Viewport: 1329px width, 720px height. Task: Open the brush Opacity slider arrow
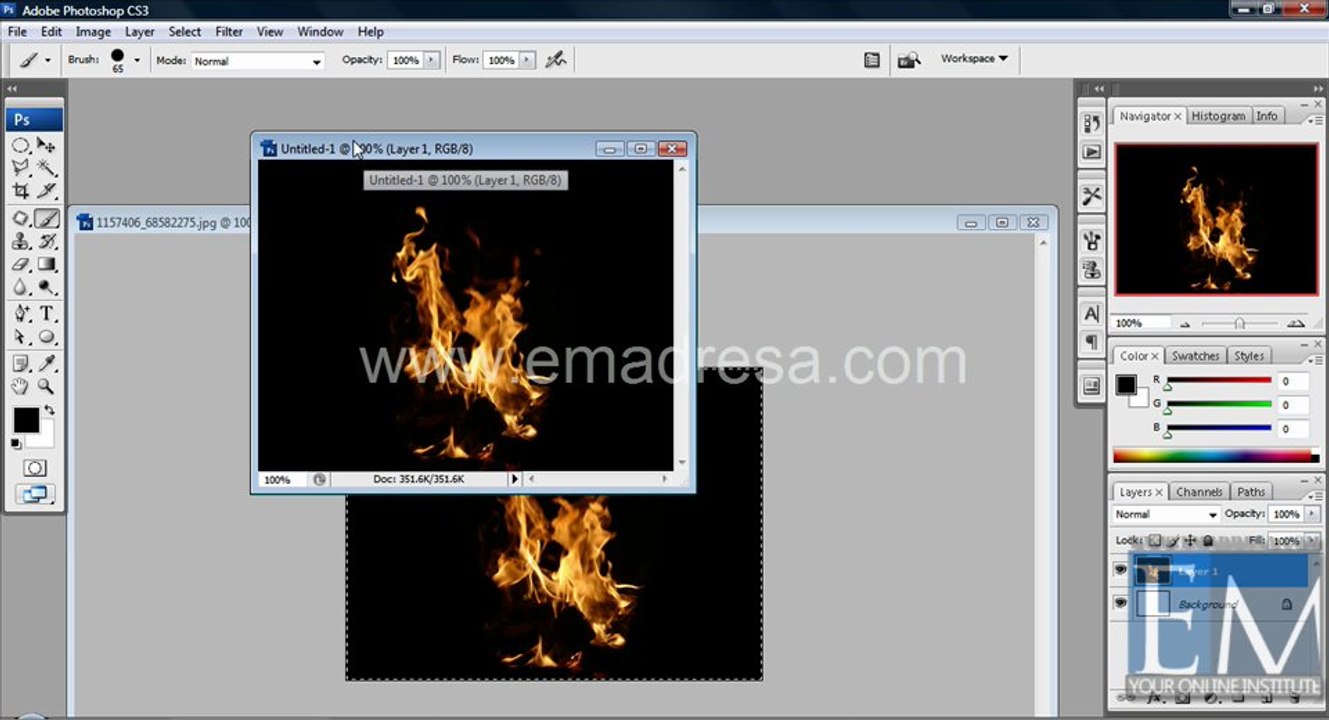(431, 60)
